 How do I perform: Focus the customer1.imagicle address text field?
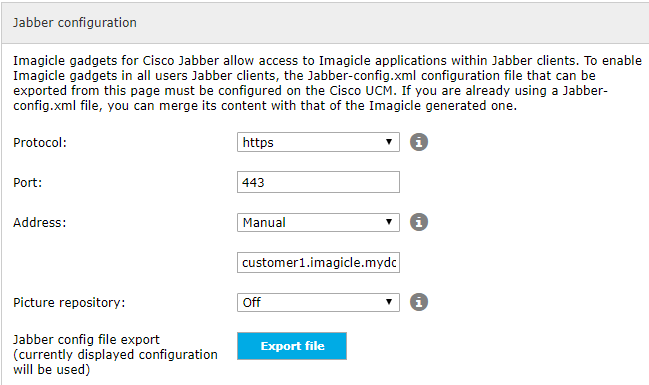tap(318, 262)
